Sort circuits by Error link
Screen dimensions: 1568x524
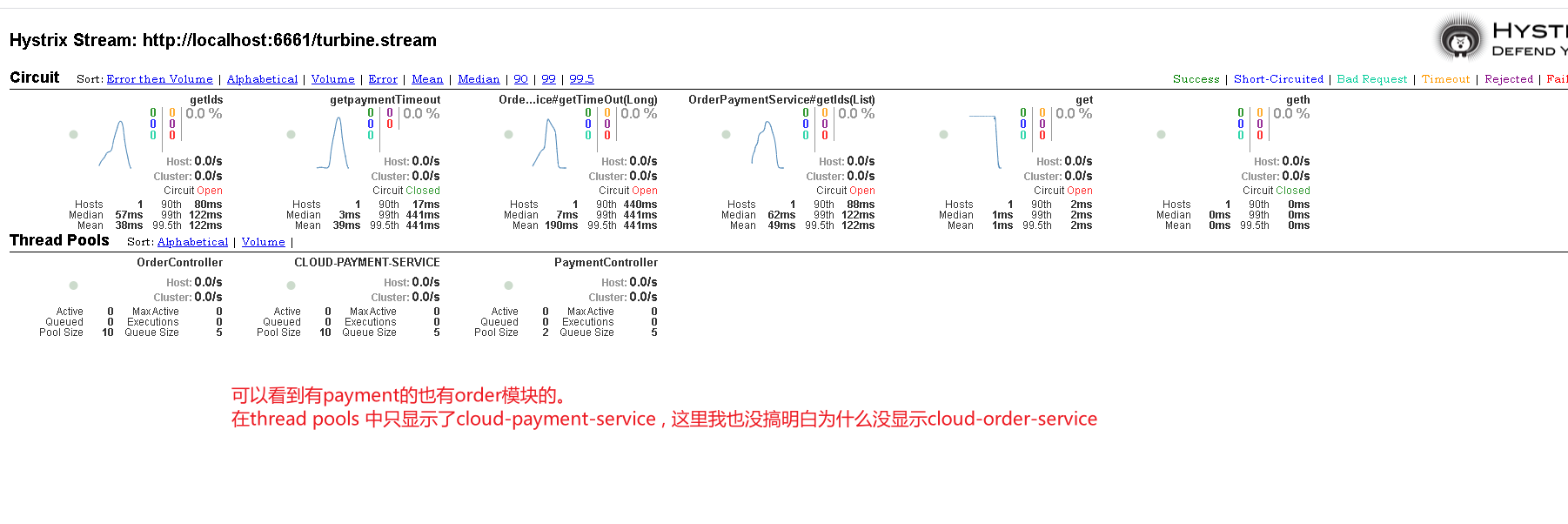pyautogui.click(x=383, y=79)
